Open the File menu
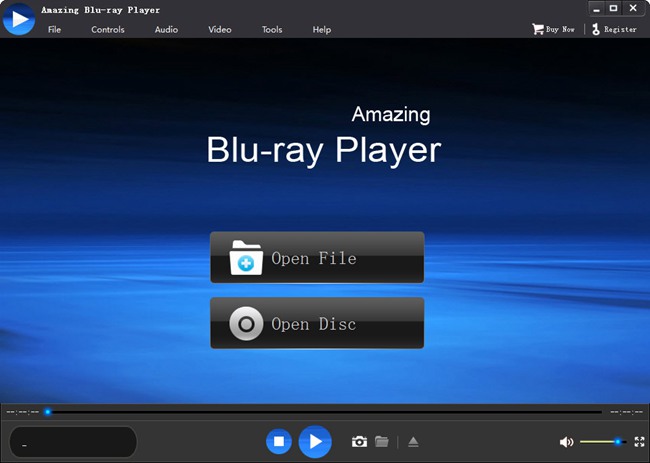 point(54,29)
